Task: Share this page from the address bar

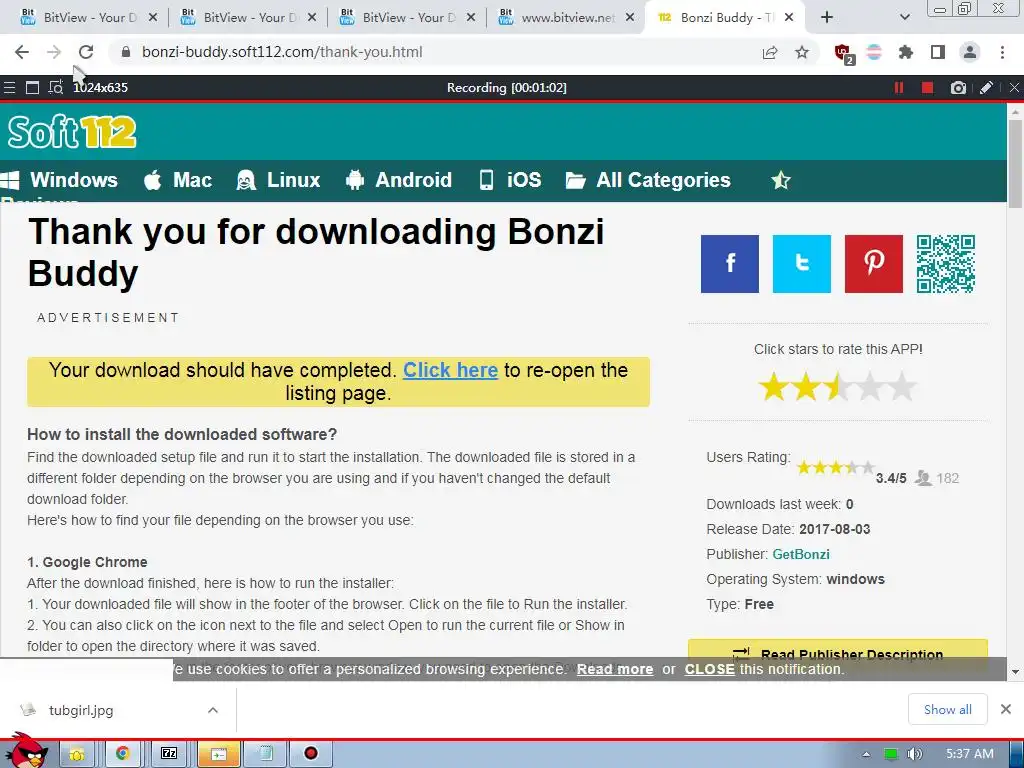Action: 770,52
